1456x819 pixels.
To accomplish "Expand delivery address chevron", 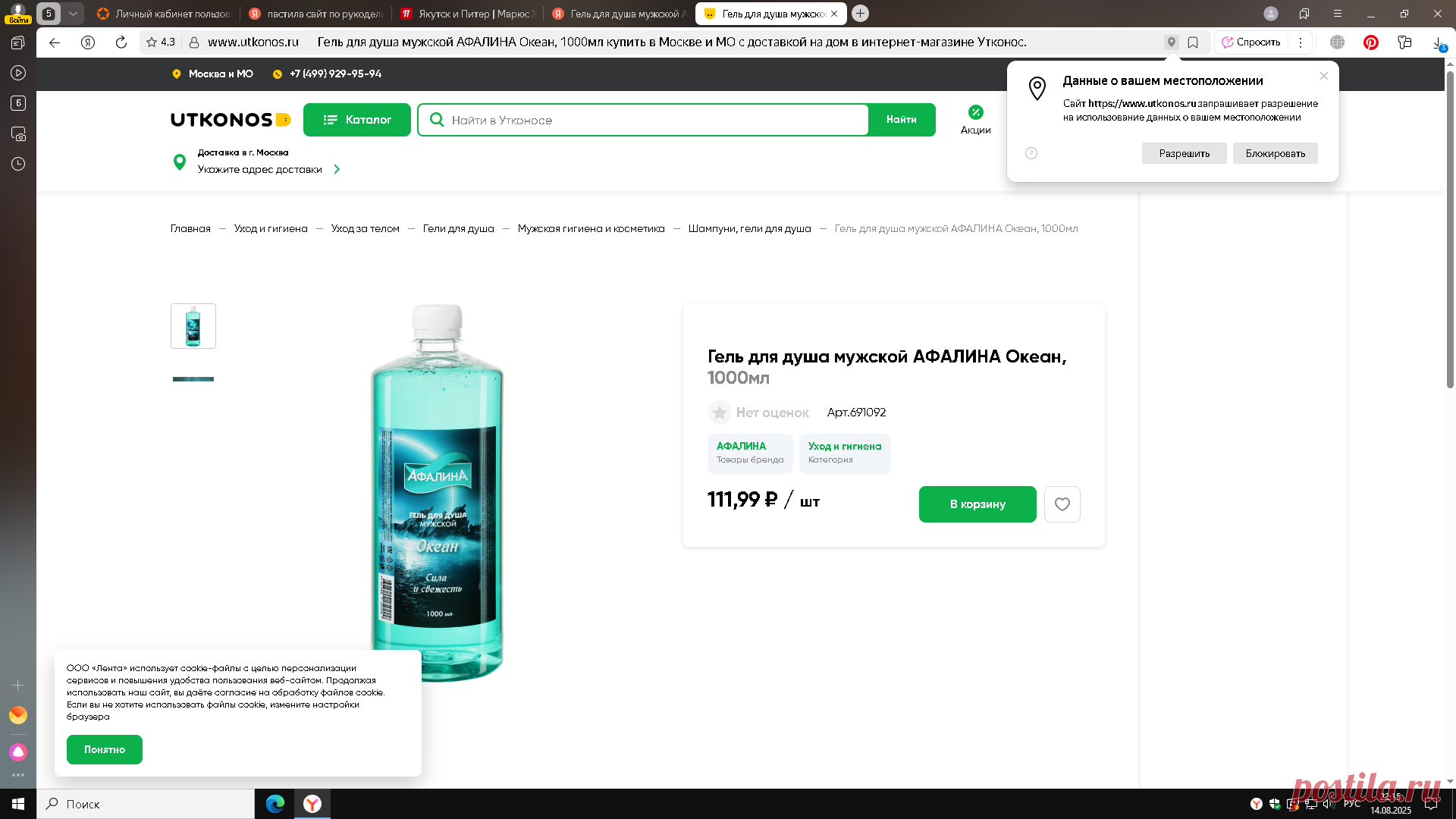I will 337,169.
